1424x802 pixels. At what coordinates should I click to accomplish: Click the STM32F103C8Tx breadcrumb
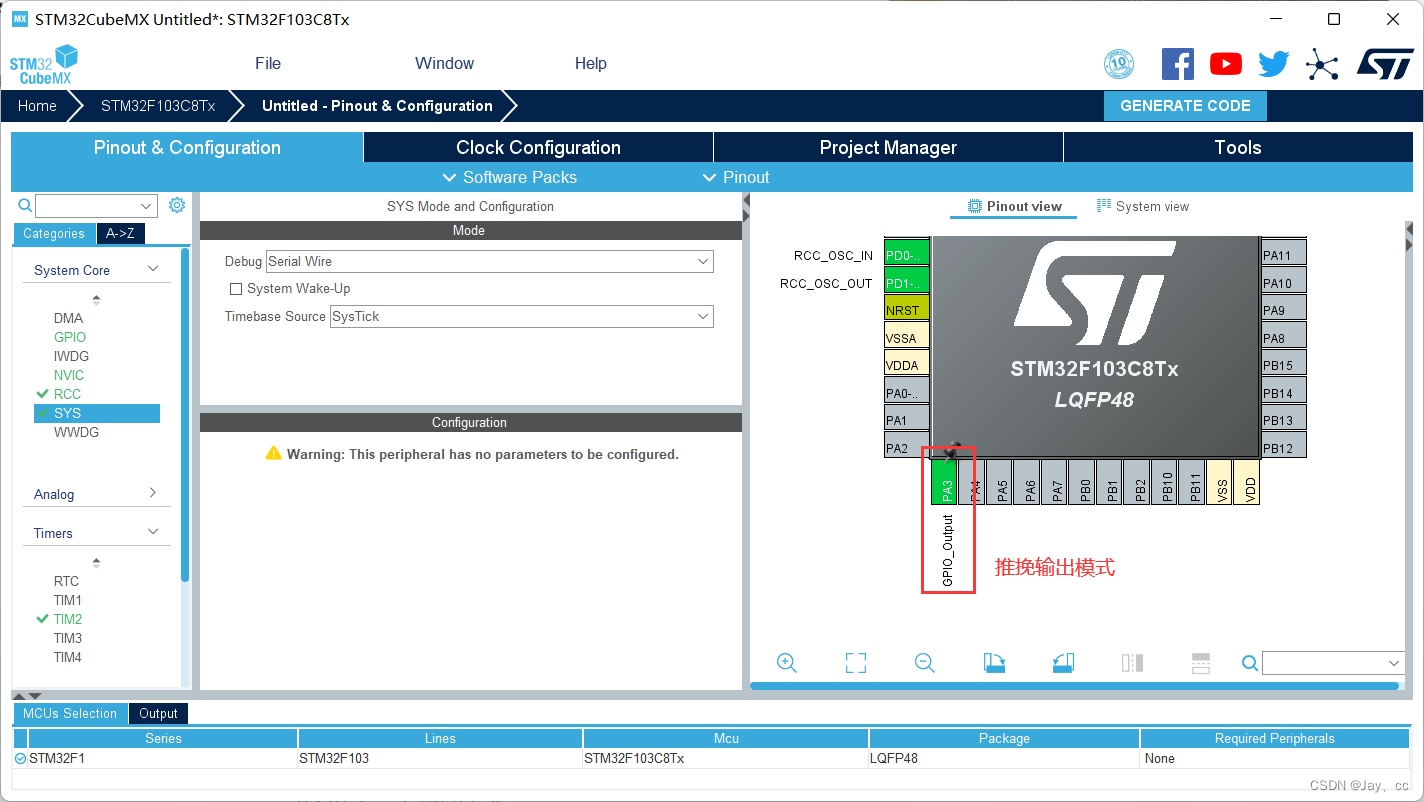coord(158,106)
